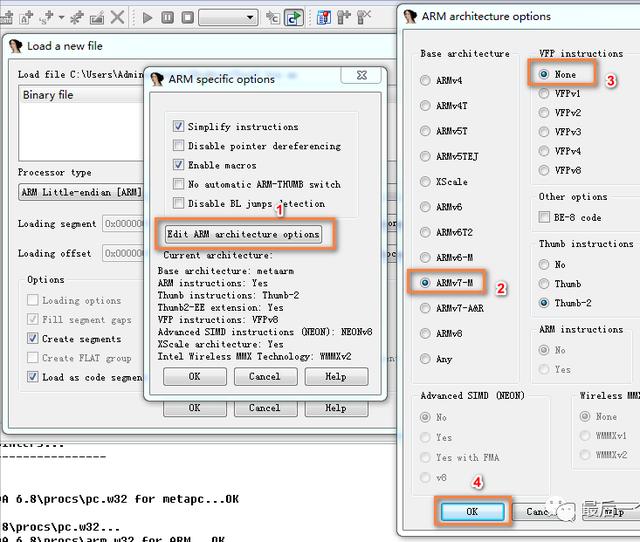
Task: Select Binary file in the file type list
Action: click(x=48, y=95)
